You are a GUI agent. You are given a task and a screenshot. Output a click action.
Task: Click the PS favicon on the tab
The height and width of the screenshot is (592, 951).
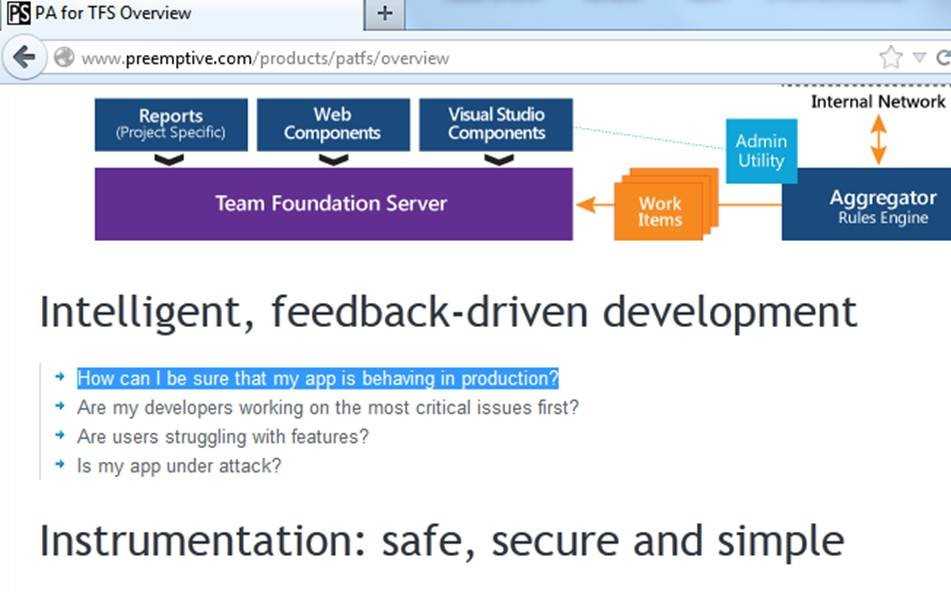click(17, 14)
